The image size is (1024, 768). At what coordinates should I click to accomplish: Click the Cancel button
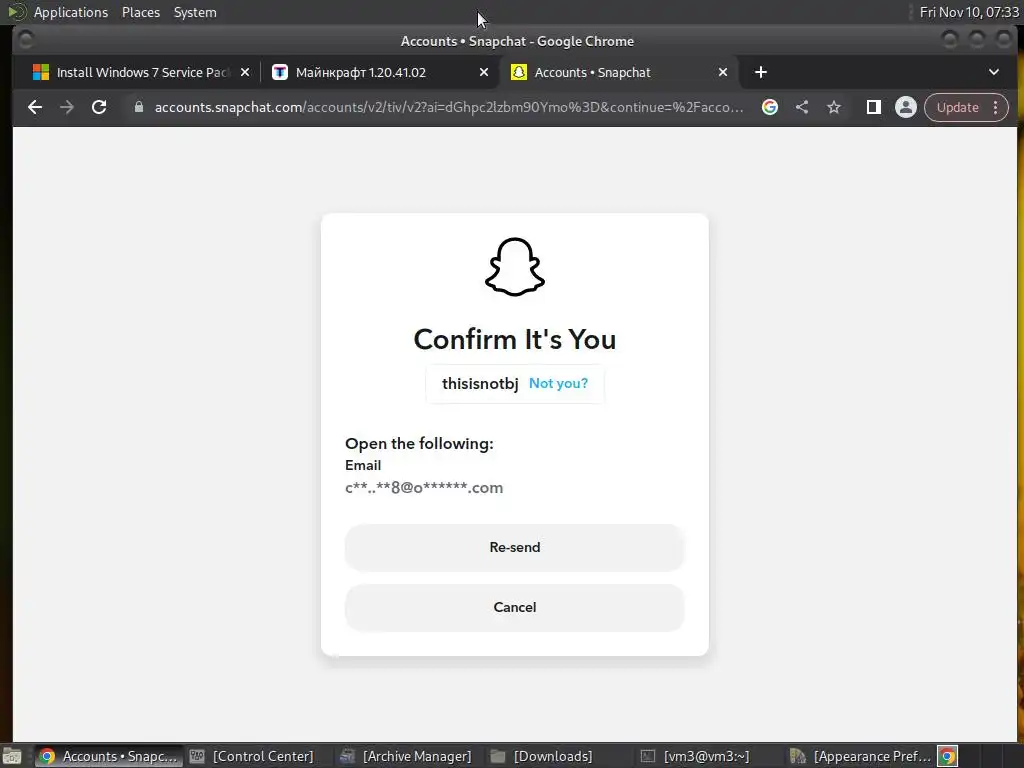coord(515,607)
